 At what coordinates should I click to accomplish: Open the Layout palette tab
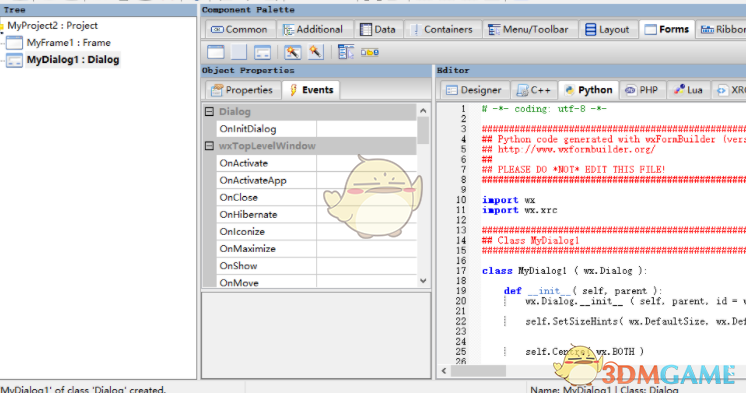click(608, 29)
